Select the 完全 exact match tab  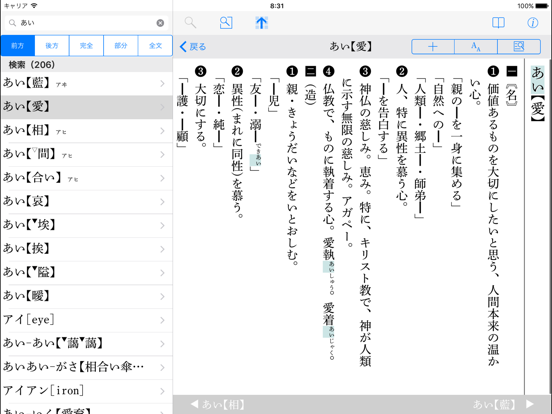[86, 45]
